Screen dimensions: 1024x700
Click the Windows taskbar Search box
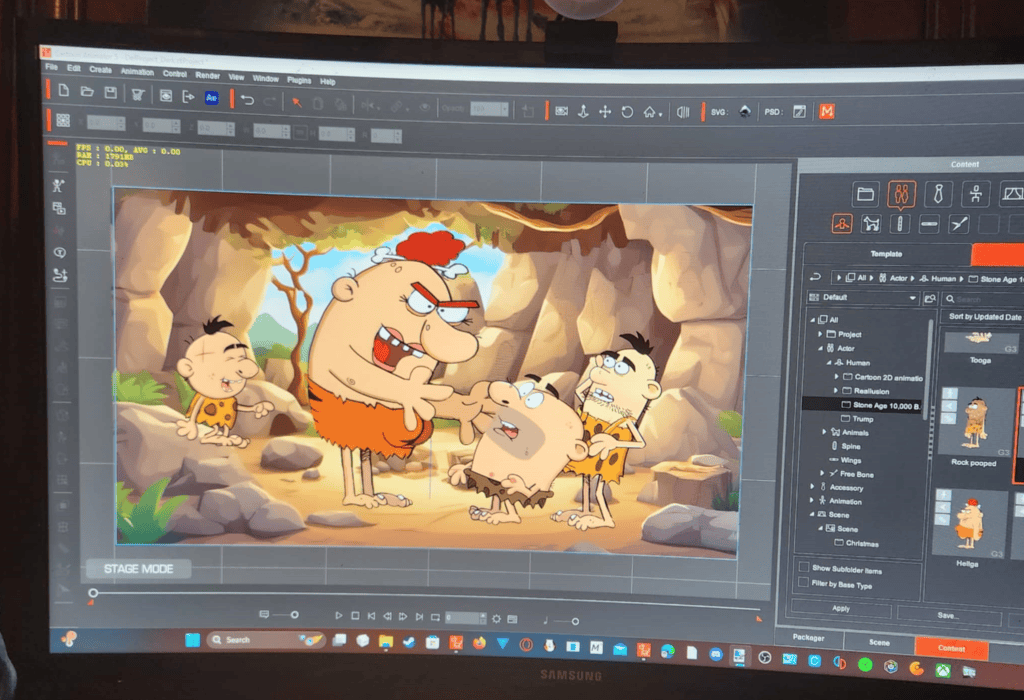pos(265,640)
